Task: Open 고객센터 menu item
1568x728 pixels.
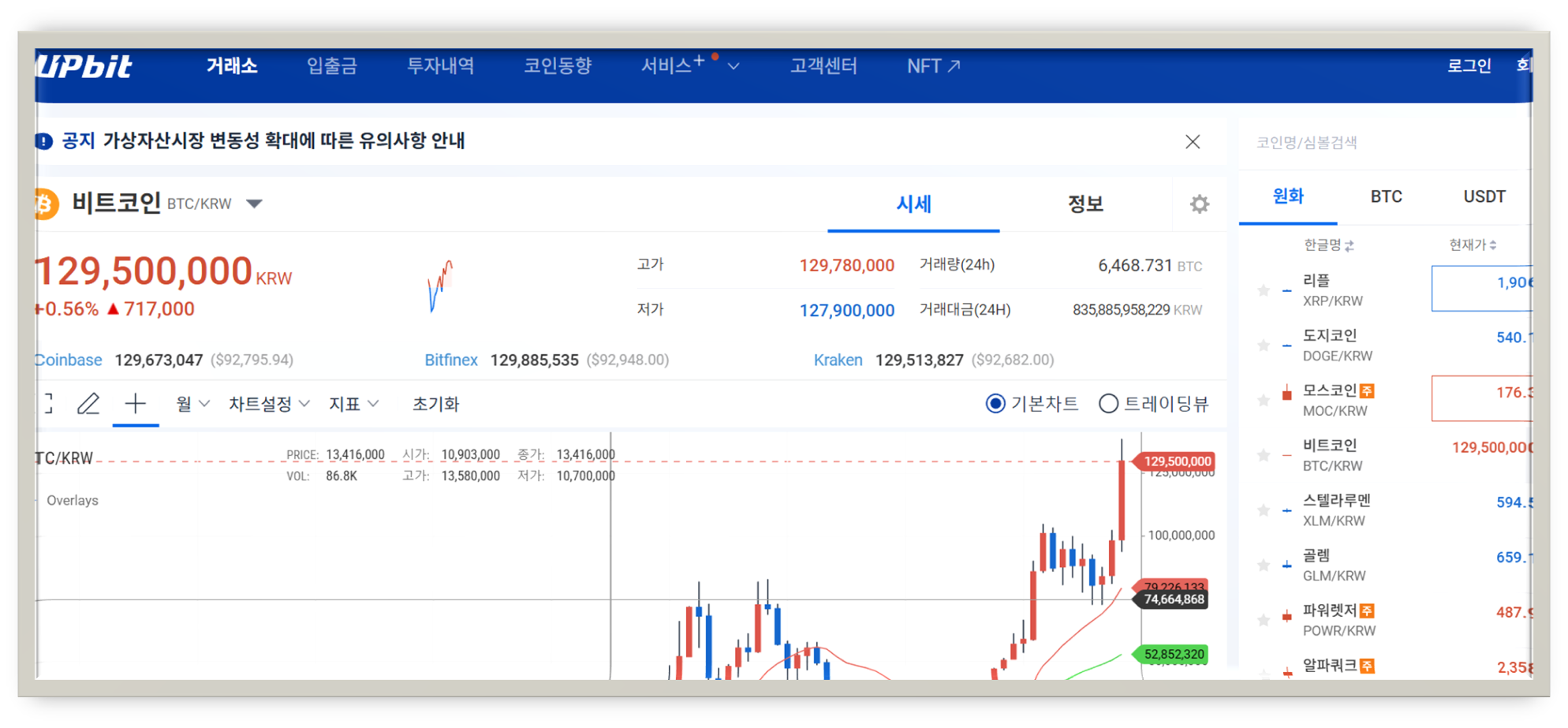Action: point(823,66)
